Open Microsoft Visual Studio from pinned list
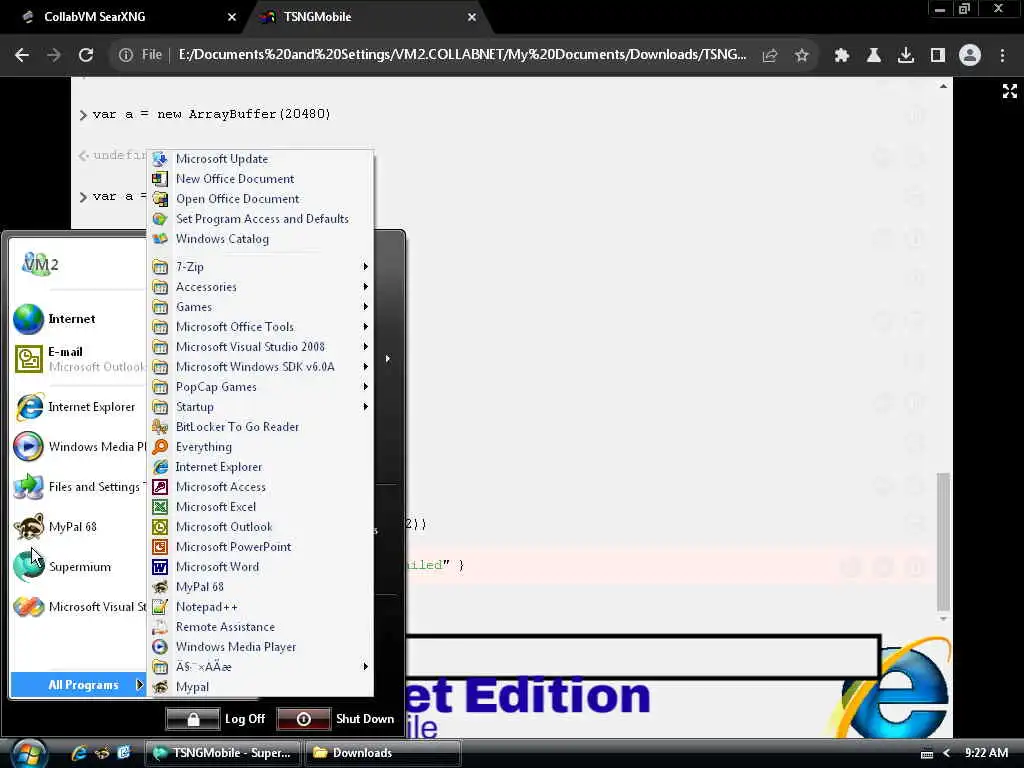This screenshot has width=1024, height=768. pos(78,607)
